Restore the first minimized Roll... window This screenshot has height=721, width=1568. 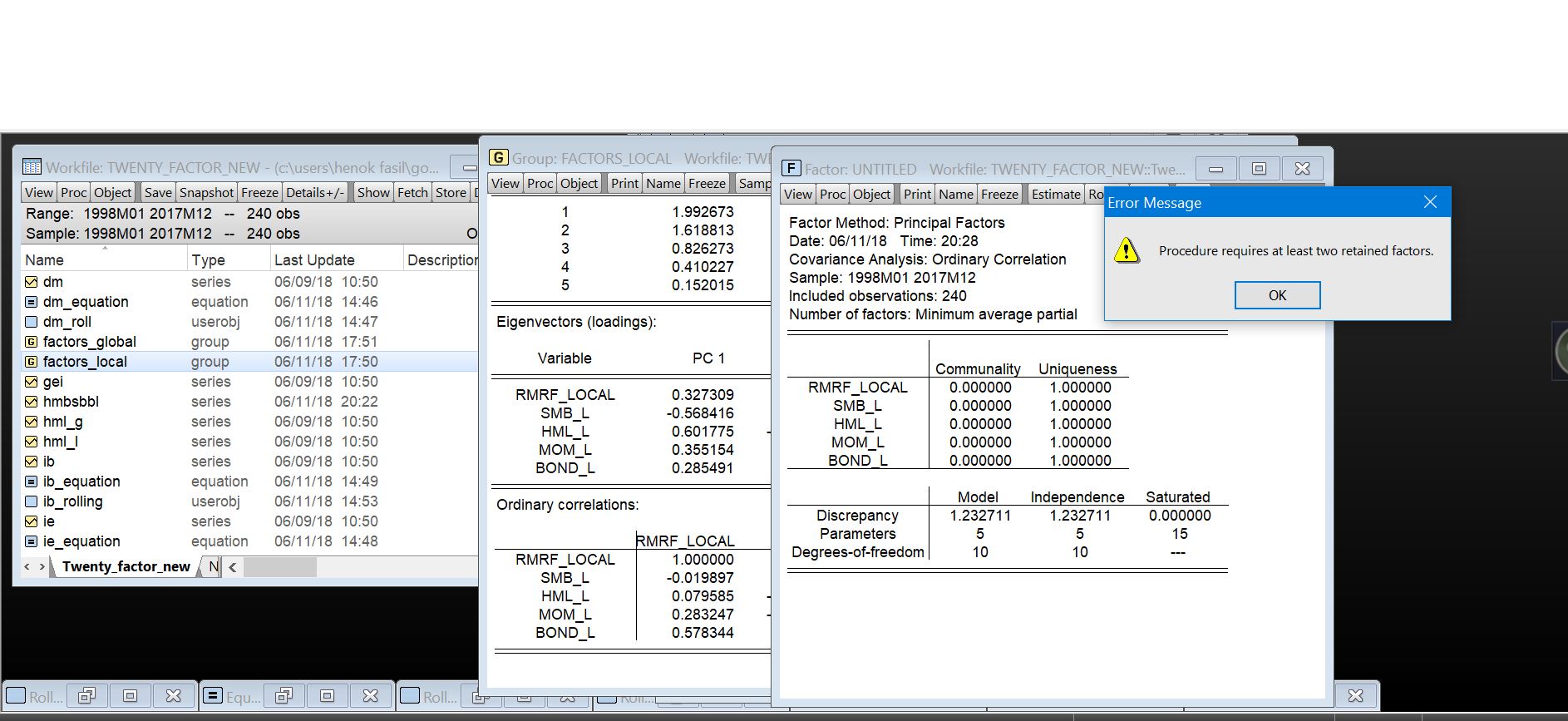pos(86,695)
